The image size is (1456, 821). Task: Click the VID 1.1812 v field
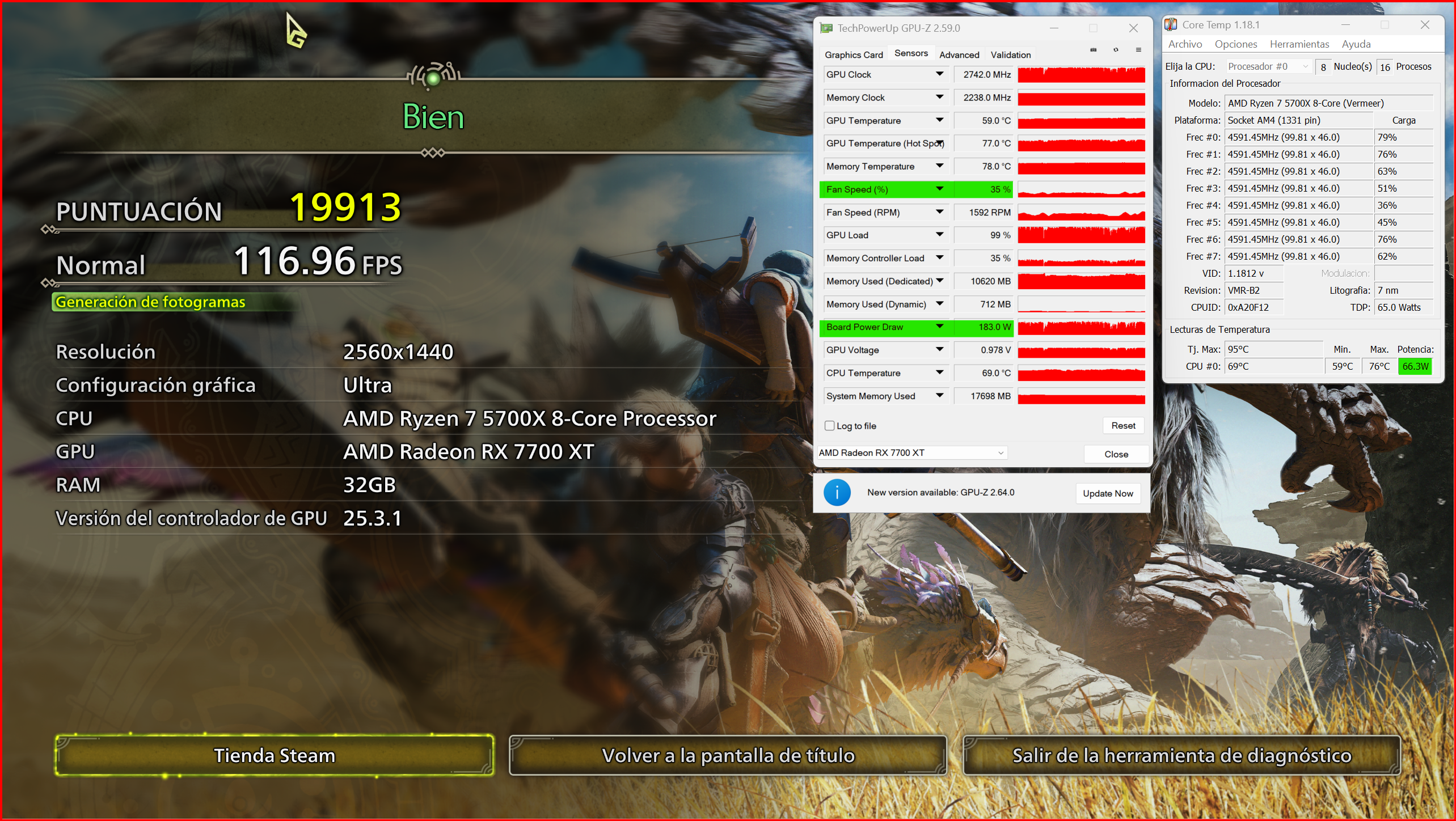pyautogui.click(x=1254, y=273)
